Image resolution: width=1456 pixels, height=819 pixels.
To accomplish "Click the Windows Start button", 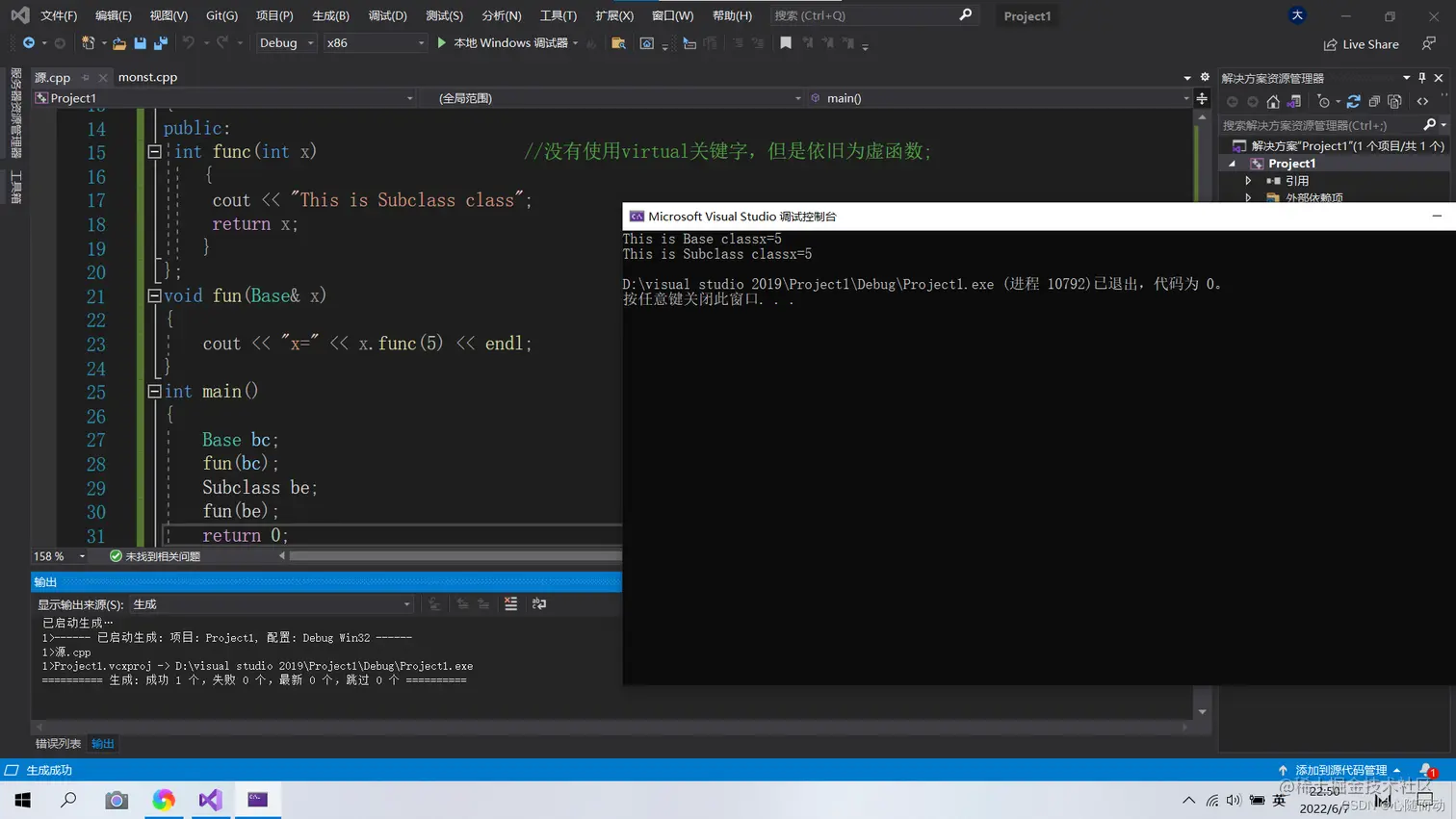I will click(x=23, y=800).
